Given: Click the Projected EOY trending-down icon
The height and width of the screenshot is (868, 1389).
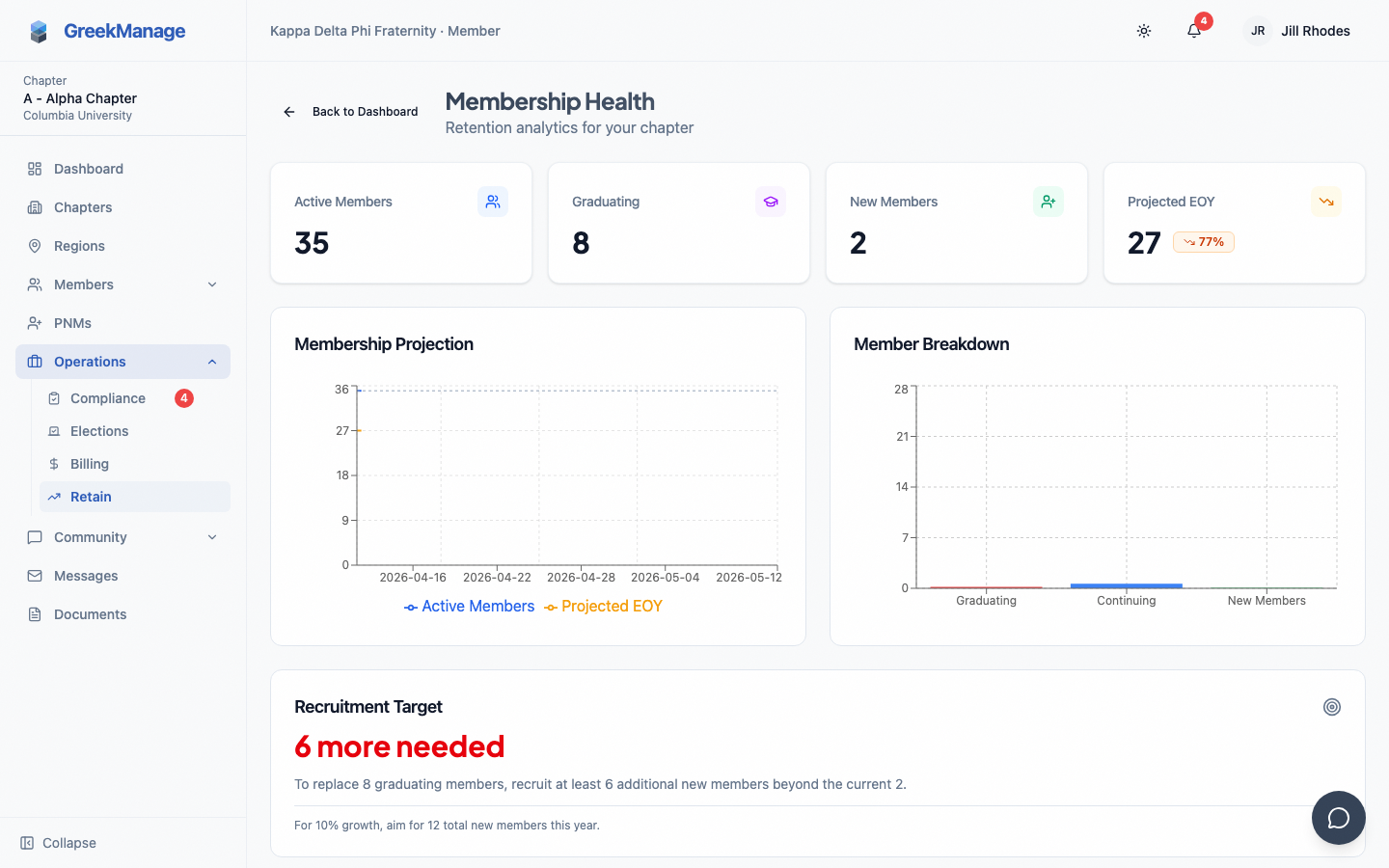Looking at the screenshot, I should click(1326, 202).
